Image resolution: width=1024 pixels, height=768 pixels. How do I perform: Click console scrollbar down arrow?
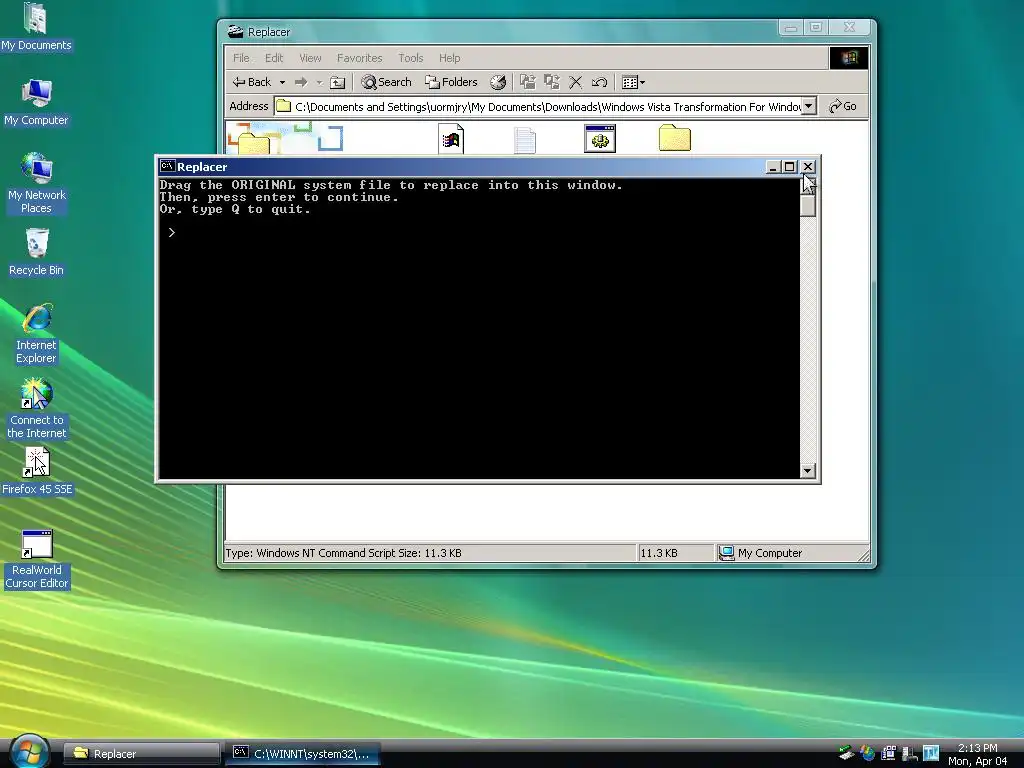808,471
